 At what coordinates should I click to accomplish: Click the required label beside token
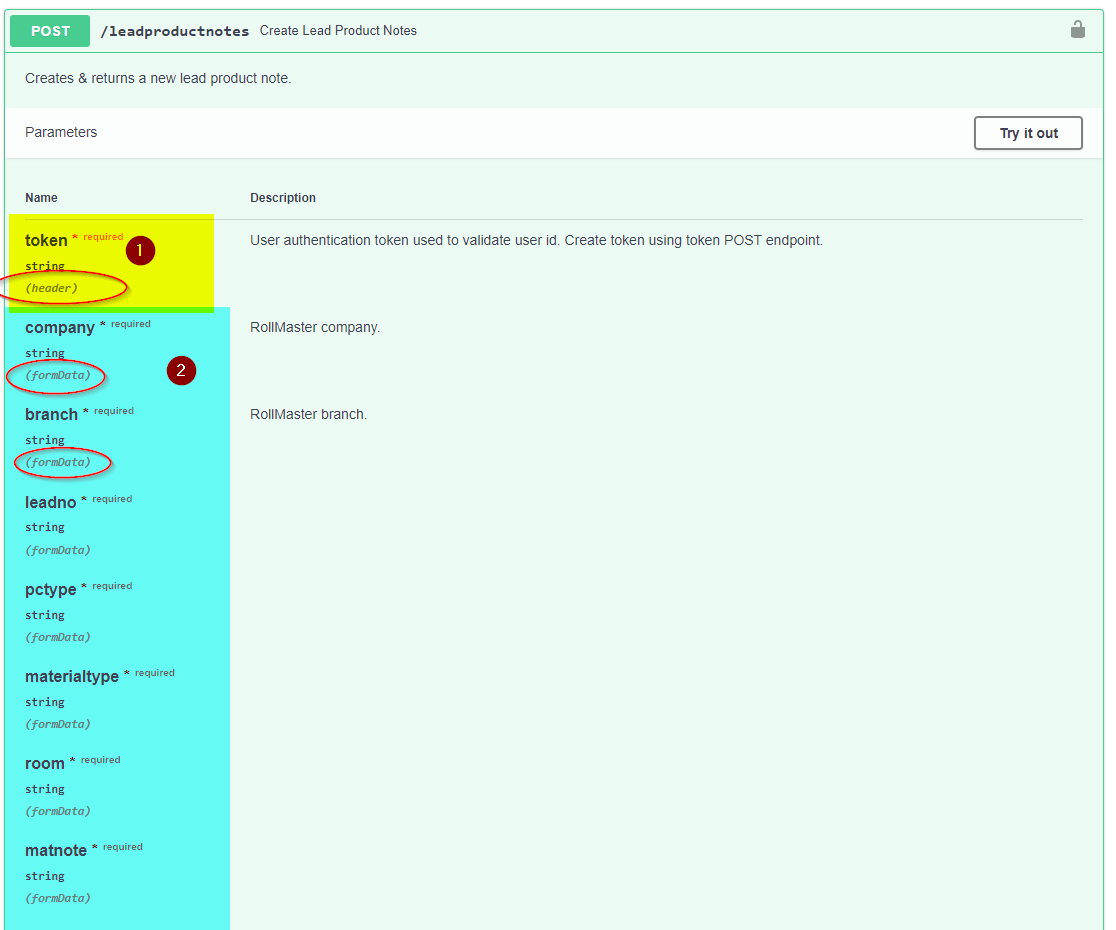coord(103,235)
